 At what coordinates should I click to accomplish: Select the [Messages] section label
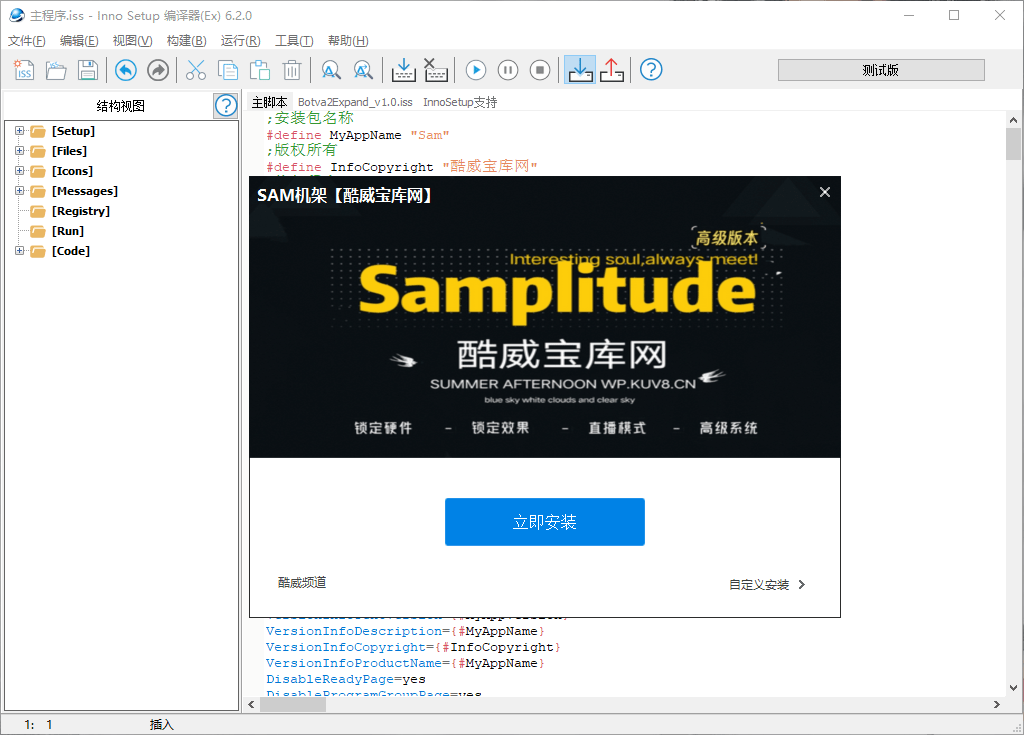85,191
